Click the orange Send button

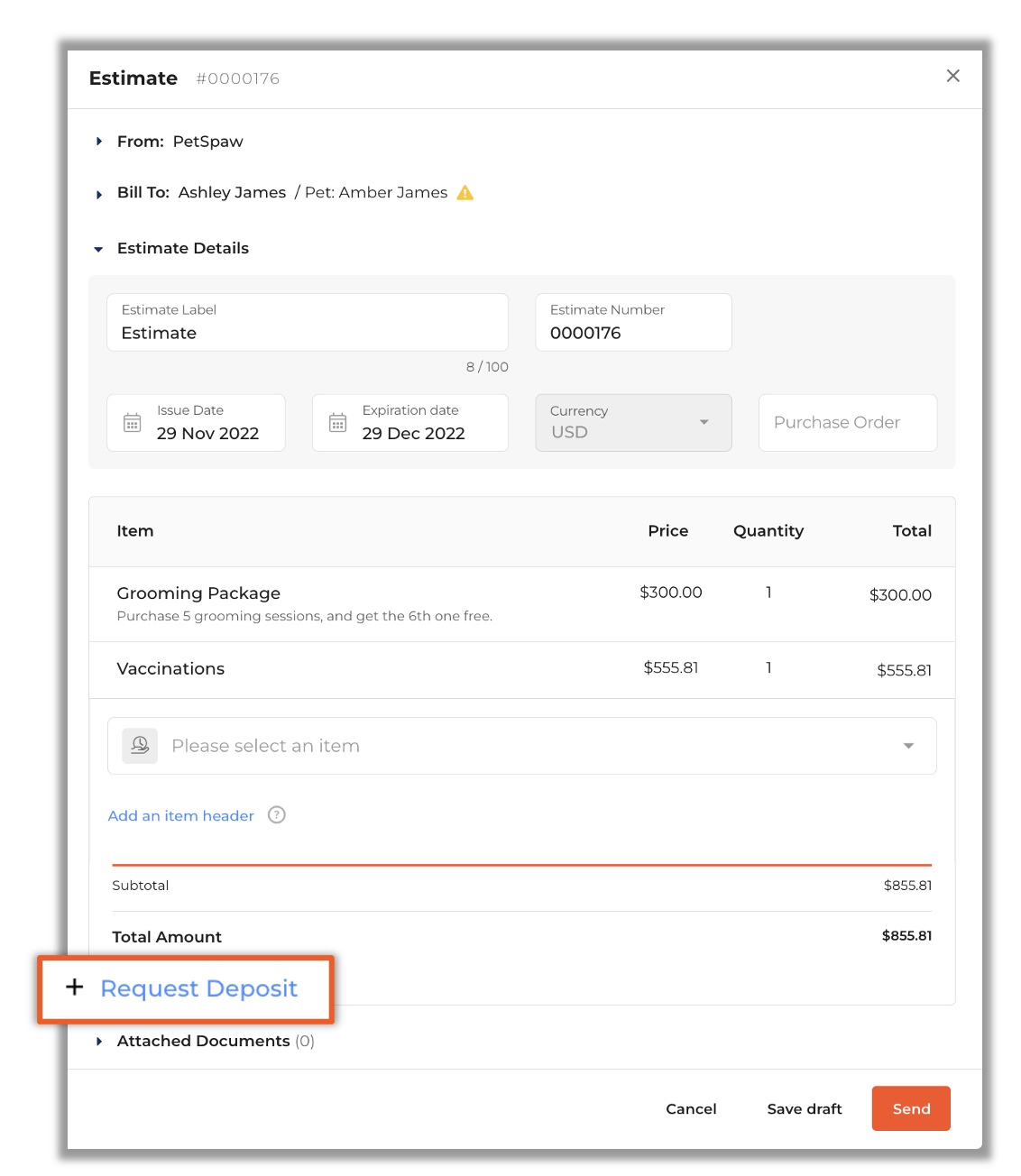click(911, 1108)
